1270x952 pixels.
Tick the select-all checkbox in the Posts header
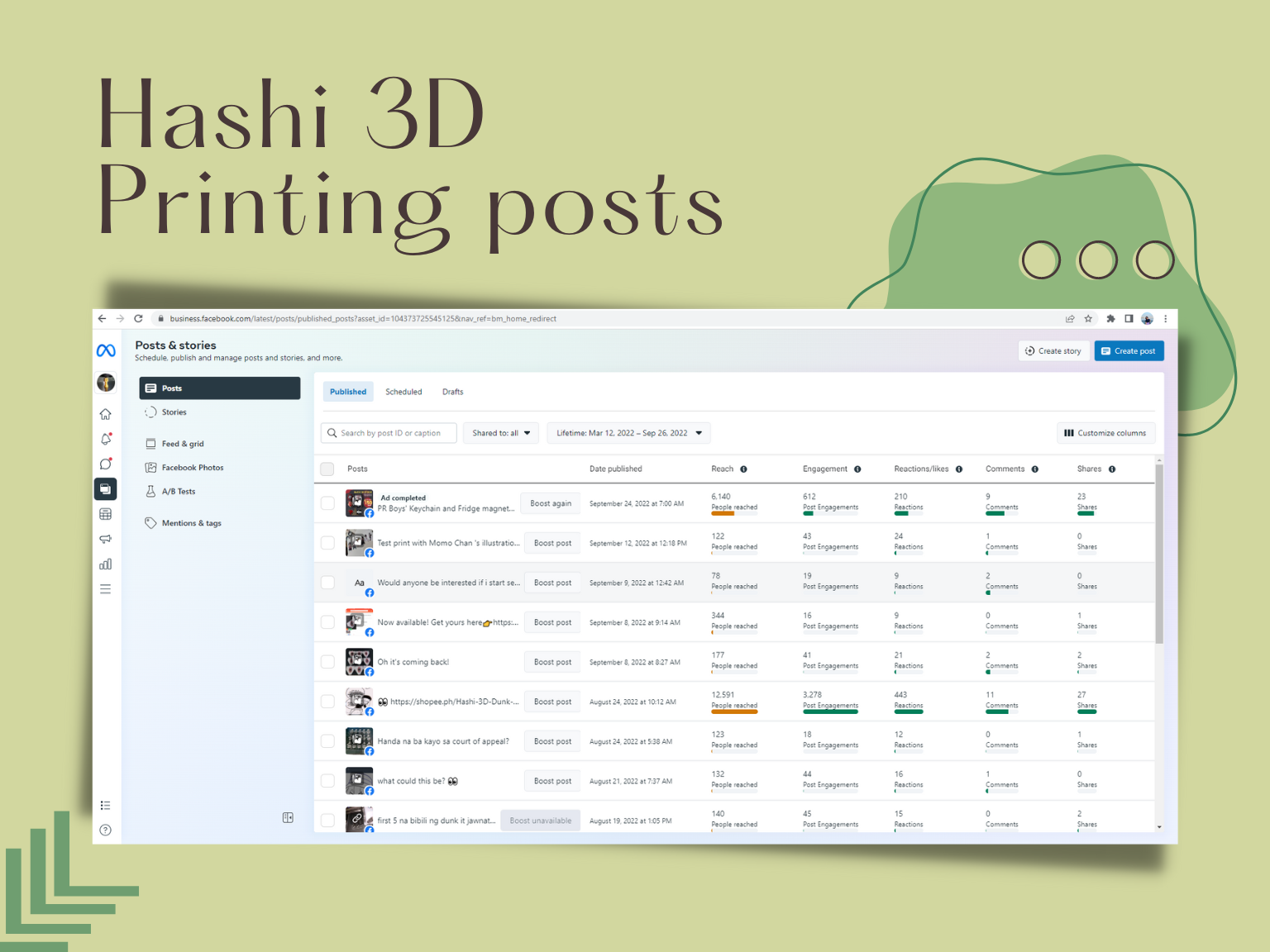(327, 469)
